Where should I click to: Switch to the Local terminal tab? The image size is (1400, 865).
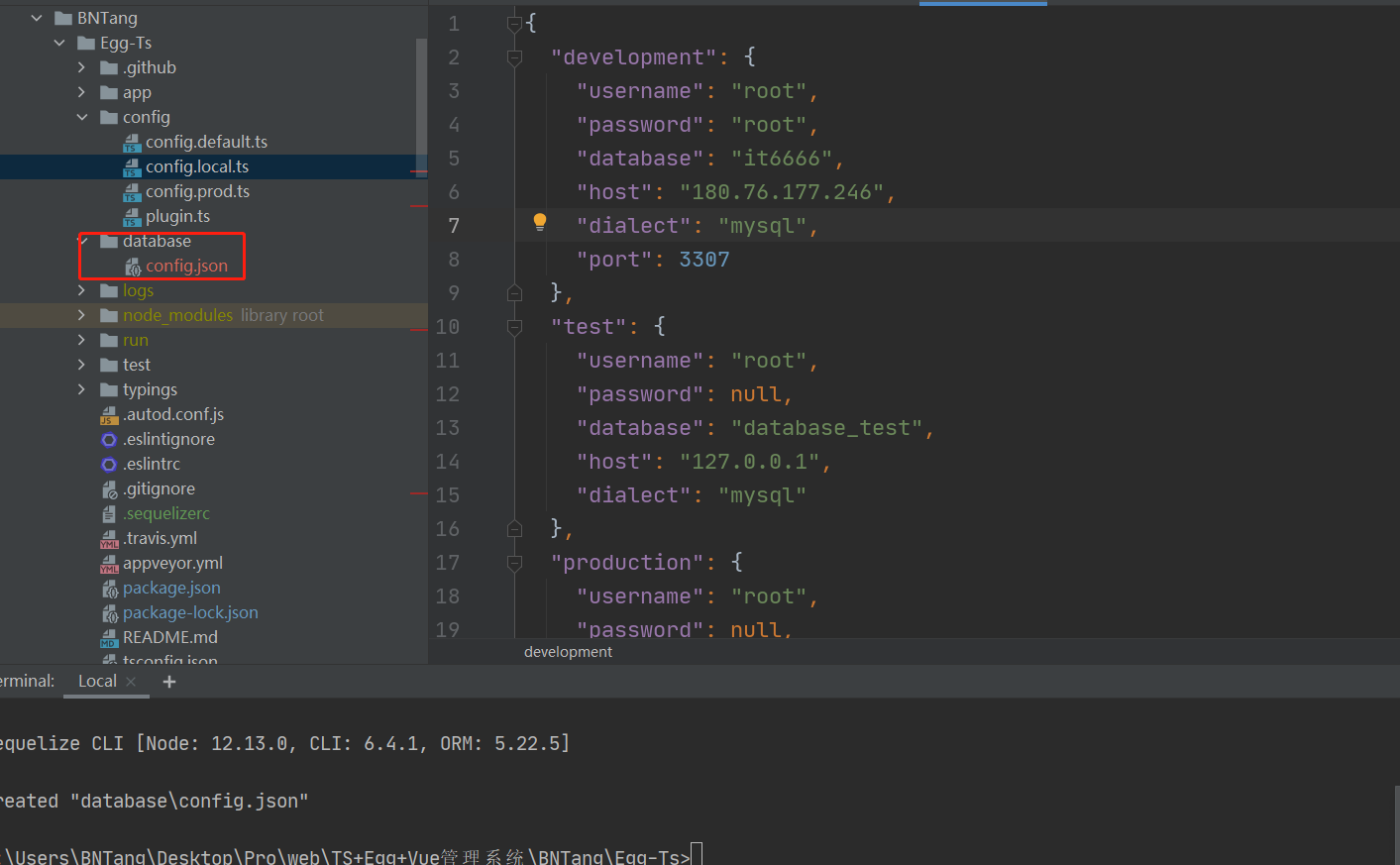[x=97, y=682]
